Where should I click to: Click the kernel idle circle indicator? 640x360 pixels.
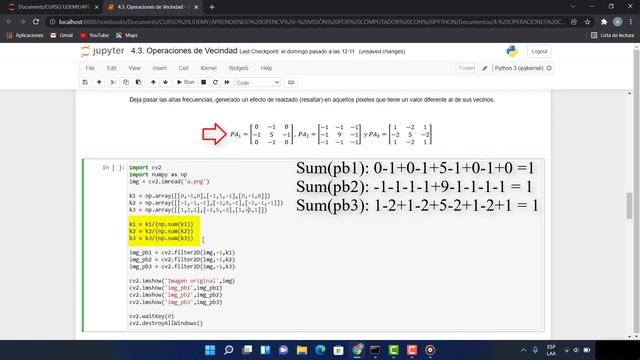(x=549, y=68)
